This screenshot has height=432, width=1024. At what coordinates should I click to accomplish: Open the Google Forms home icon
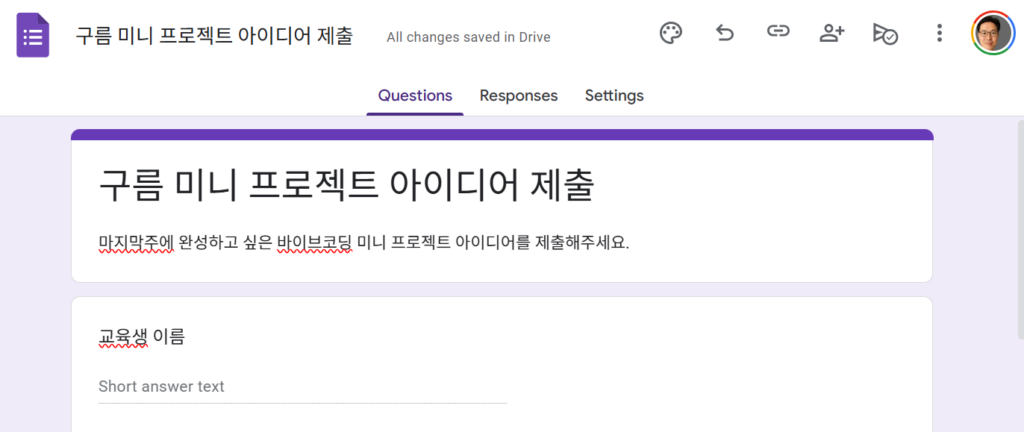(33, 36)
